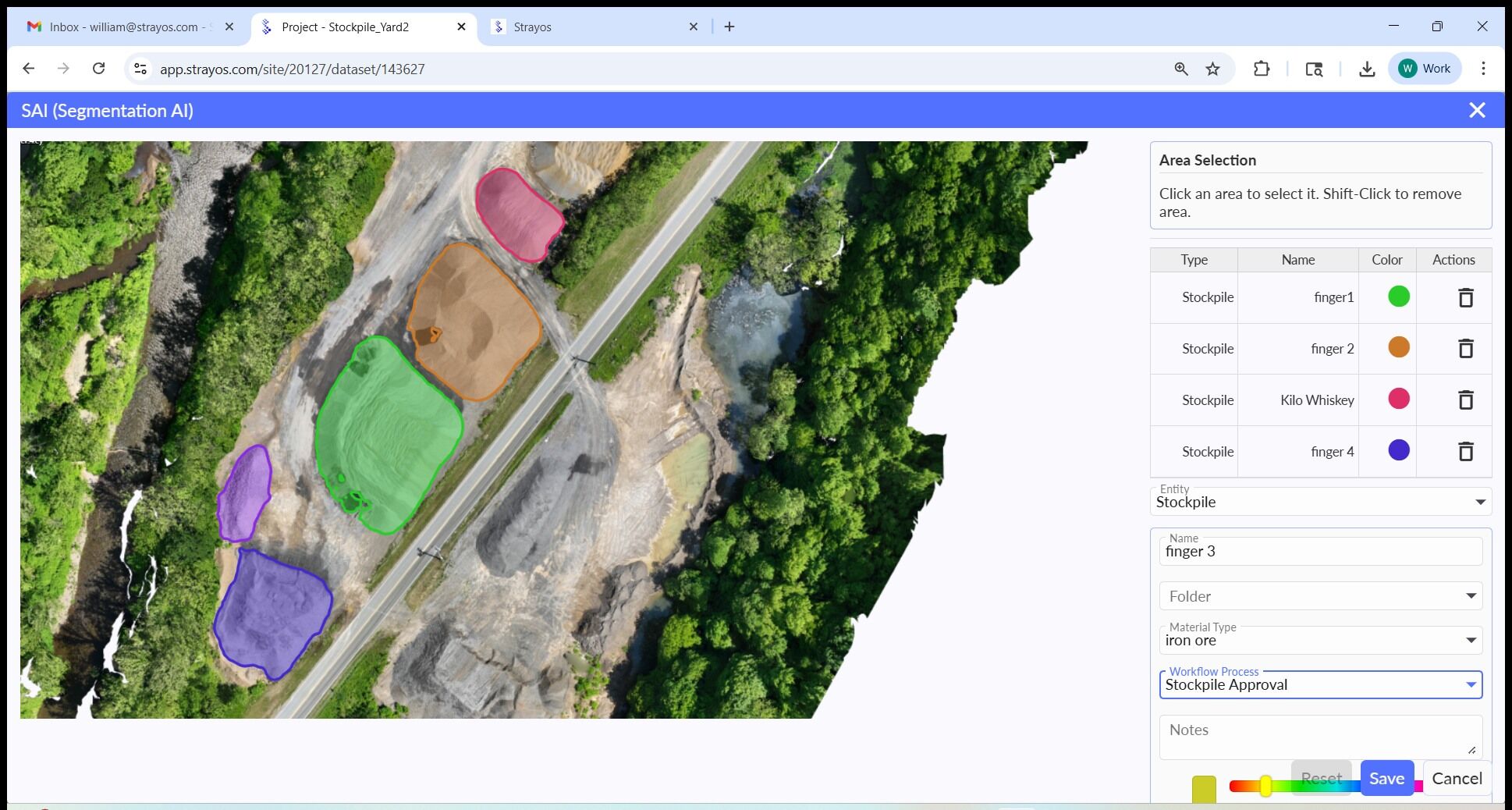Screen dimensions: 1512x810
Task: Open the Chrome three-dot menu
Action: (x=1483, y=69)
